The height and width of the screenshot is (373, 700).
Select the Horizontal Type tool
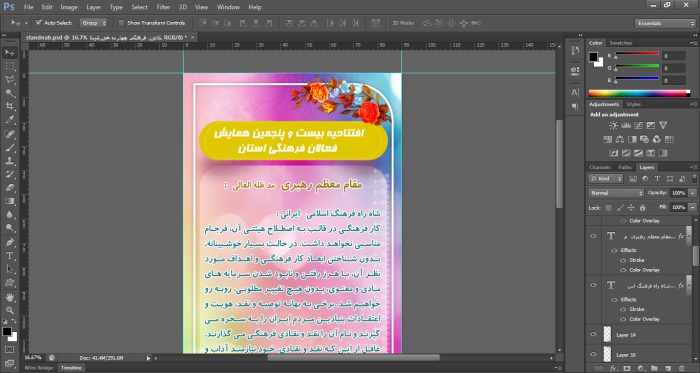(9, 256)
